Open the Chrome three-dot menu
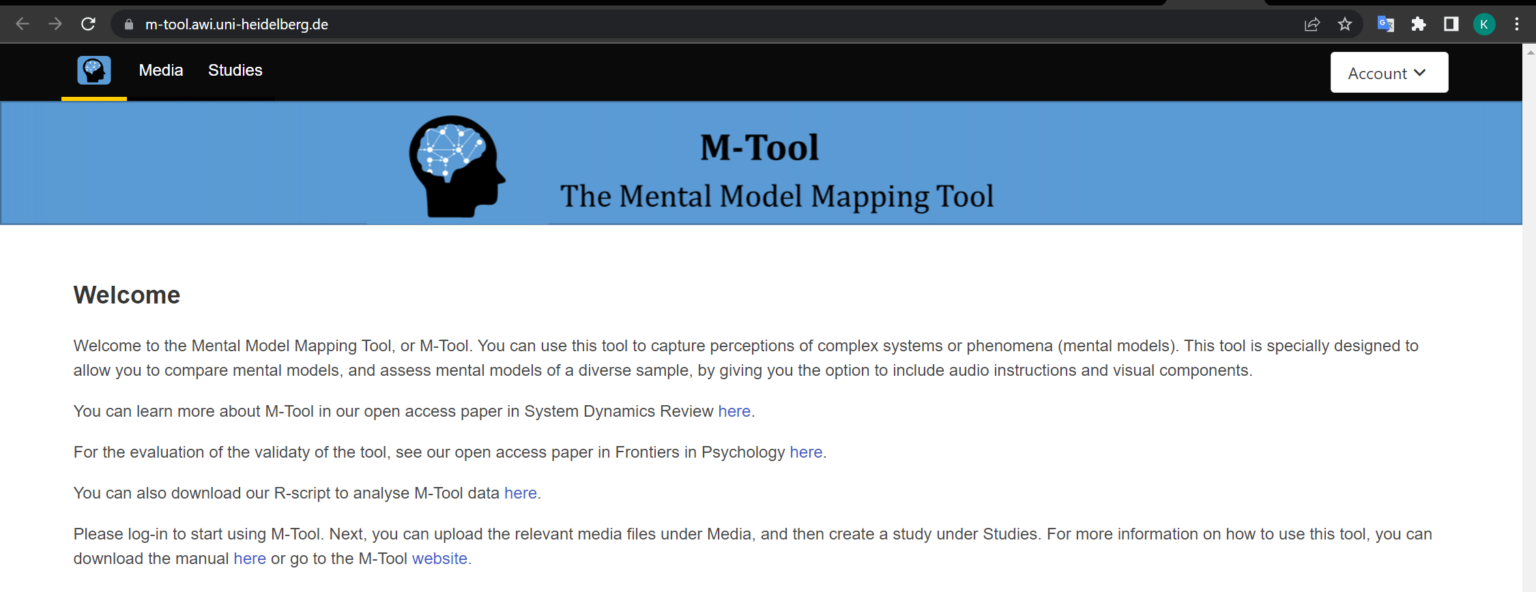 1519,23
